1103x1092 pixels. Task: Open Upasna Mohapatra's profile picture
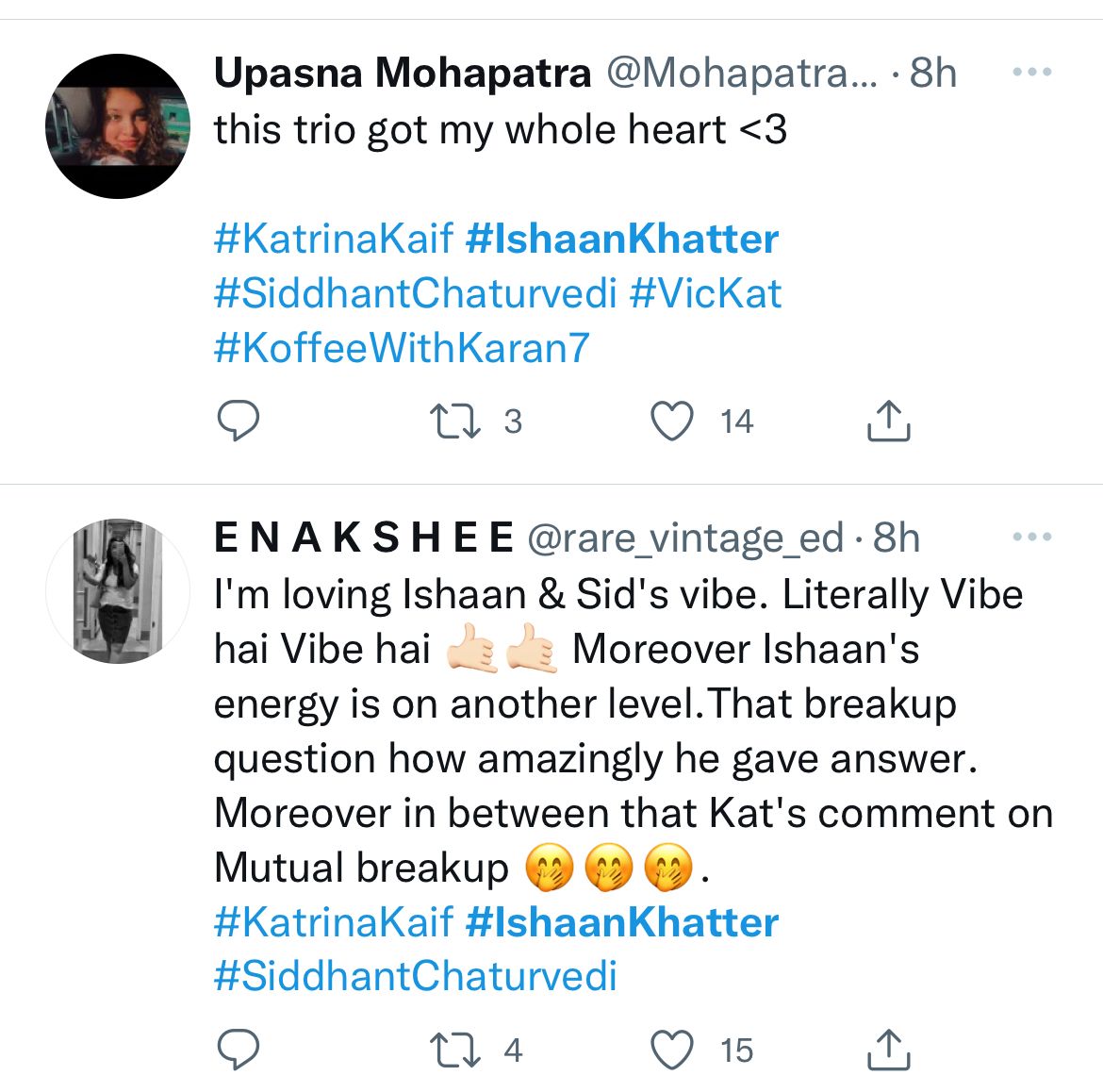(118, 126)
